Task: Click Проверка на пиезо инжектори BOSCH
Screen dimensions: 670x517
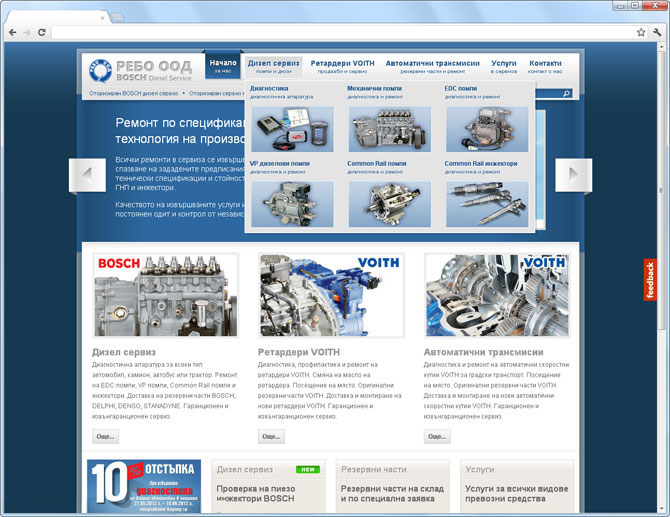Action: (256, 494)
